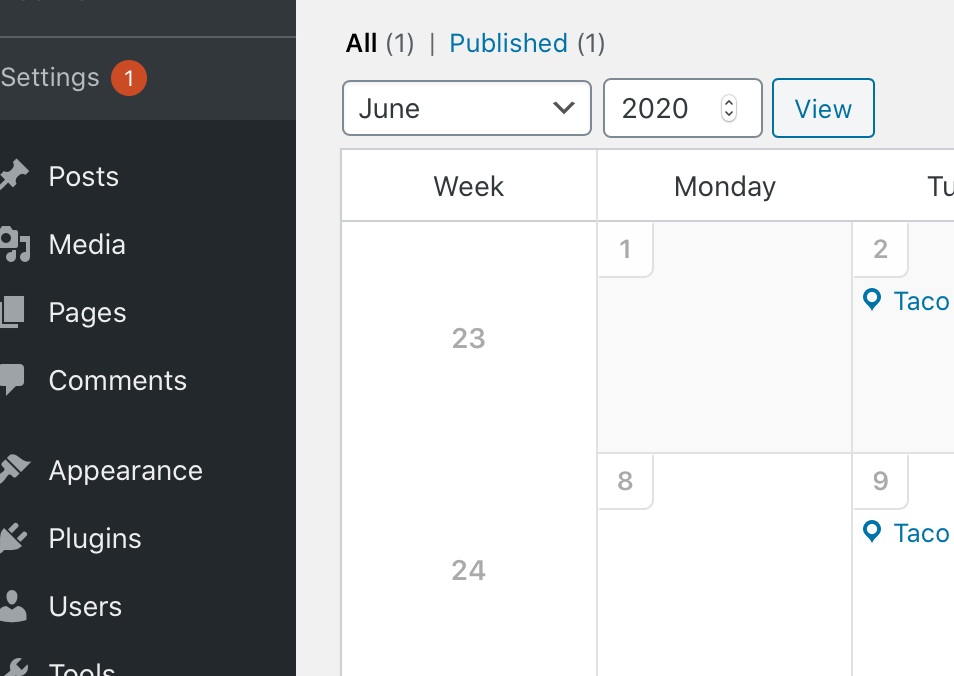Open the Taco event on June 2
The image size is (954, 676).
point(921,301)
